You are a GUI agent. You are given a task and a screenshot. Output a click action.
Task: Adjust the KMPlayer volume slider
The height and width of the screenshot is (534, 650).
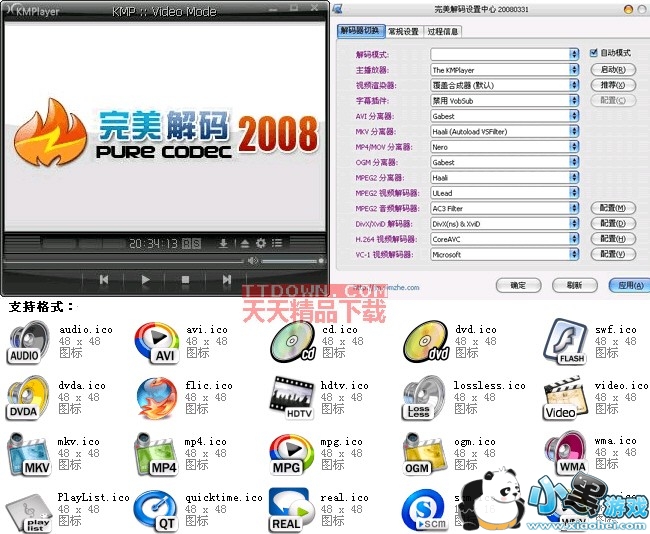(292, 261)
